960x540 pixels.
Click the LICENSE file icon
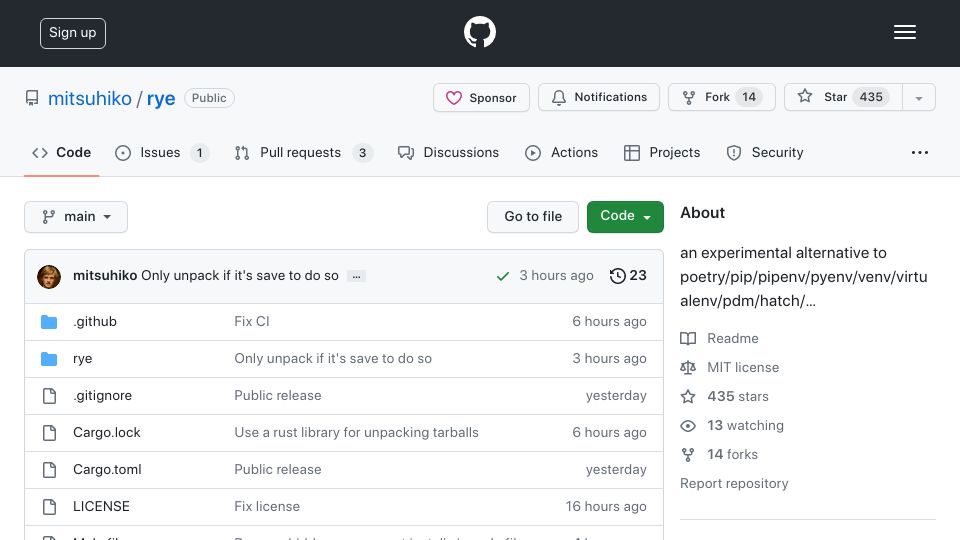[50, 507]
